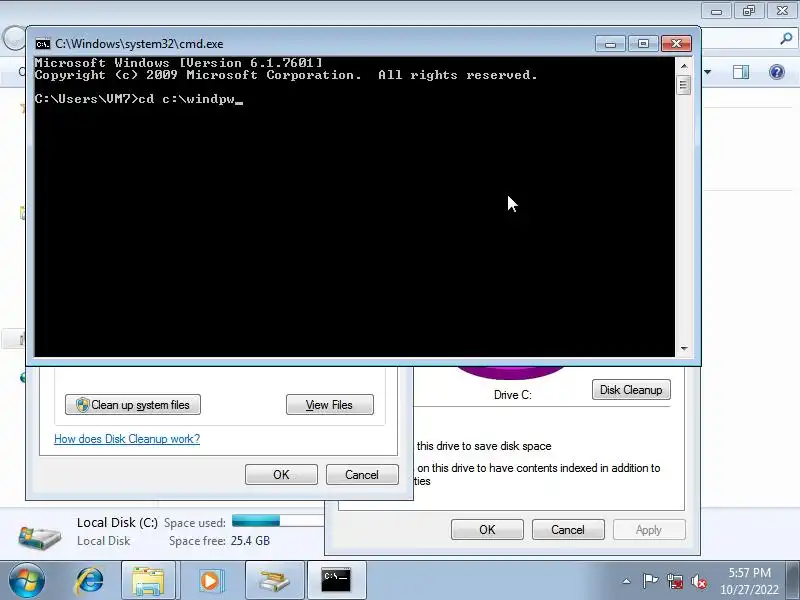
Task: Show hidden tray icons arrow
Action: click(627, 581)
